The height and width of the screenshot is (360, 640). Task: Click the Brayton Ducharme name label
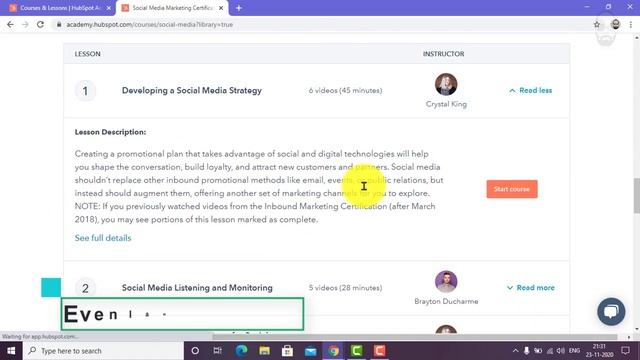446,301
